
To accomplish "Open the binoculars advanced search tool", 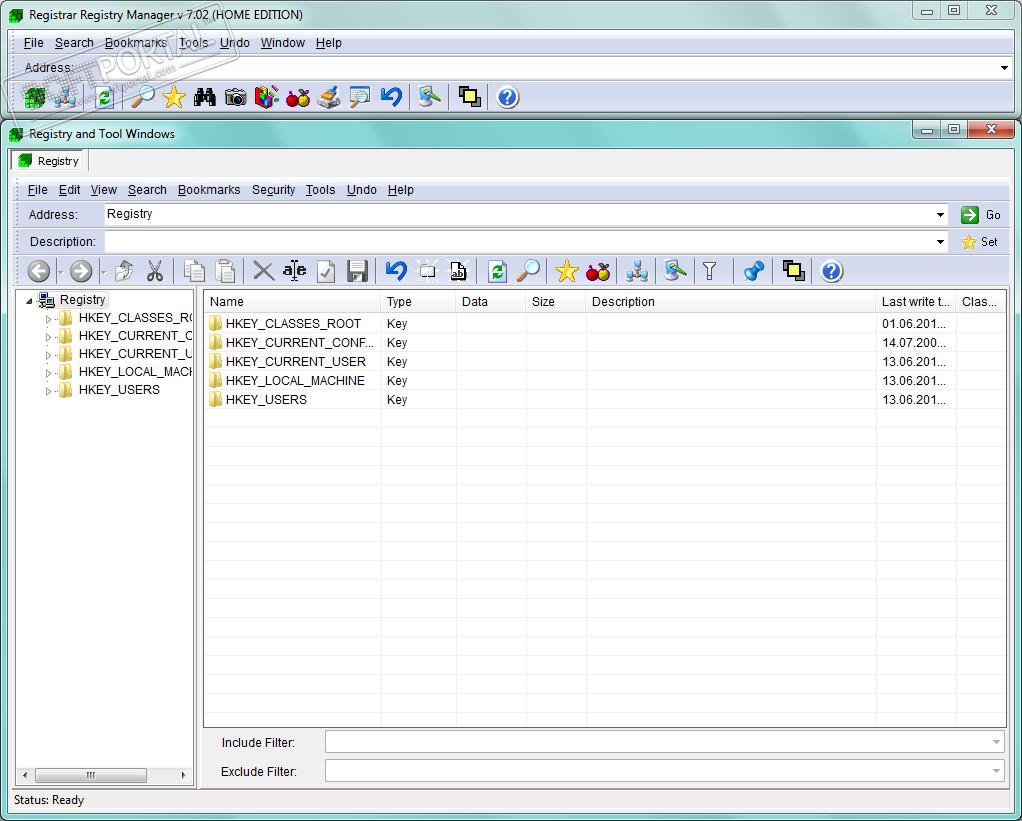I will (x=205, y=98).
